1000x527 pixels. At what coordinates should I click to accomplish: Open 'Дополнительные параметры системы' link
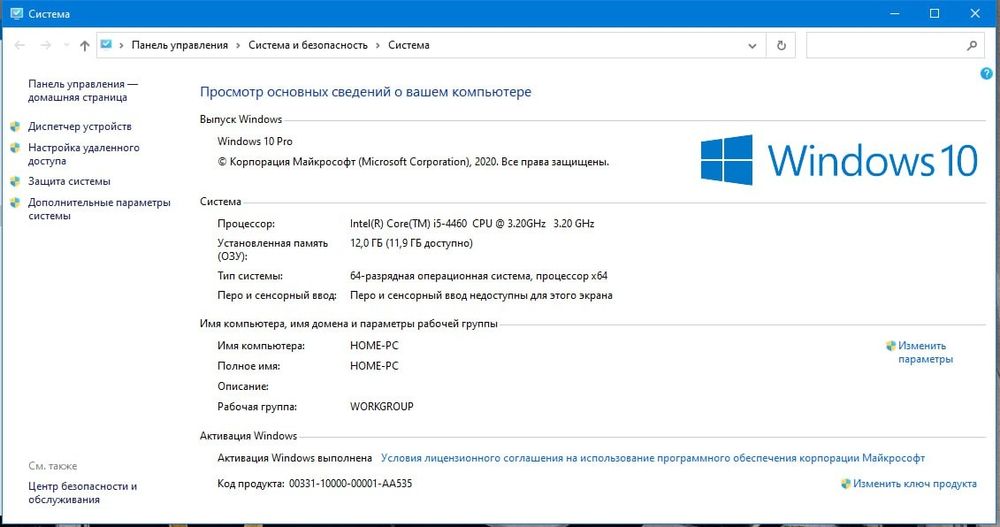click(x=99, y=209)
